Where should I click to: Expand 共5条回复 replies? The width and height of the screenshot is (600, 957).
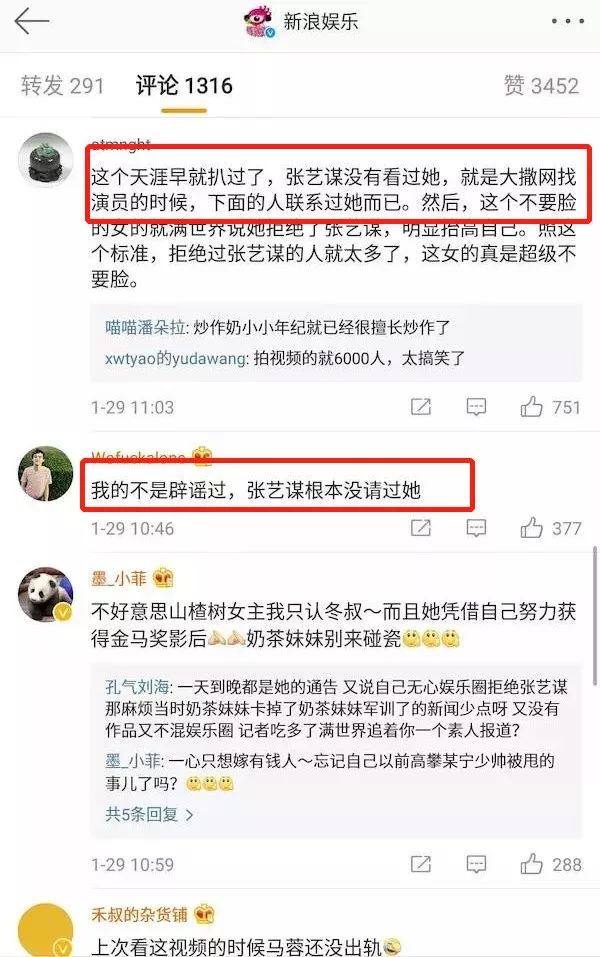(x=149, y=814)
